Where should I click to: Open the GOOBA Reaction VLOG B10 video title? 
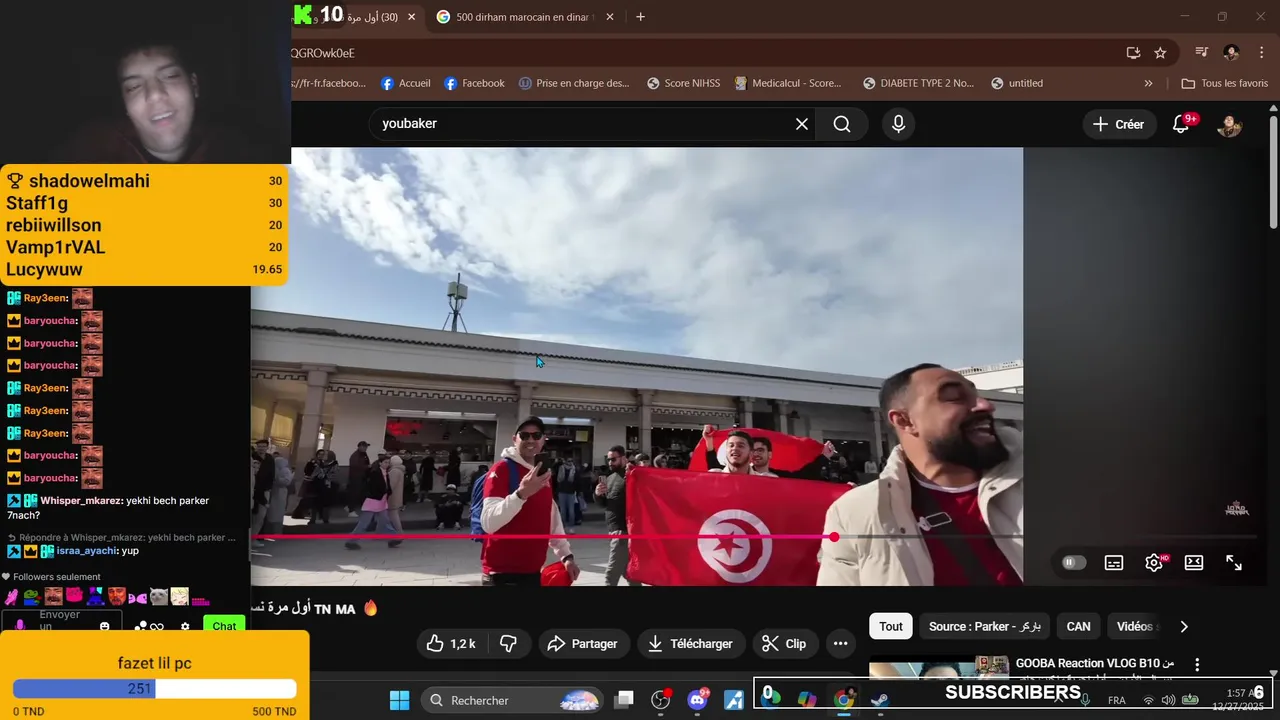click(x=1095, y=663)
